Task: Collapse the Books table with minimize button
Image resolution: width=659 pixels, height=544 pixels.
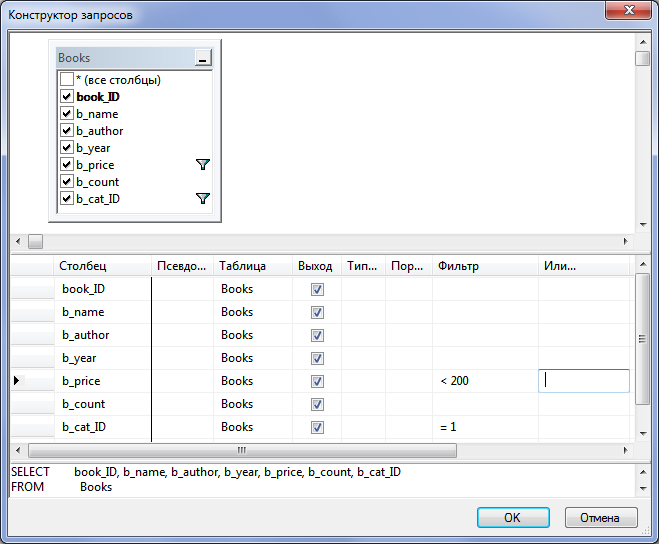Action: [x=203, y=58]
